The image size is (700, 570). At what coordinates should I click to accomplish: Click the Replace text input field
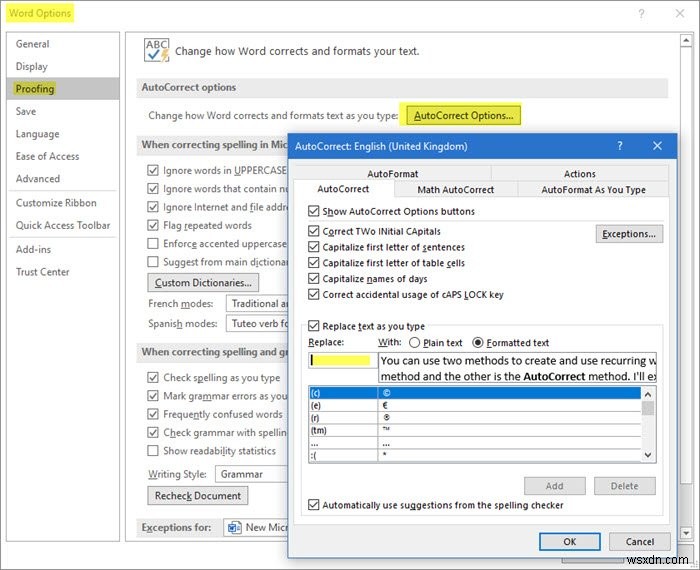point(342,360)
